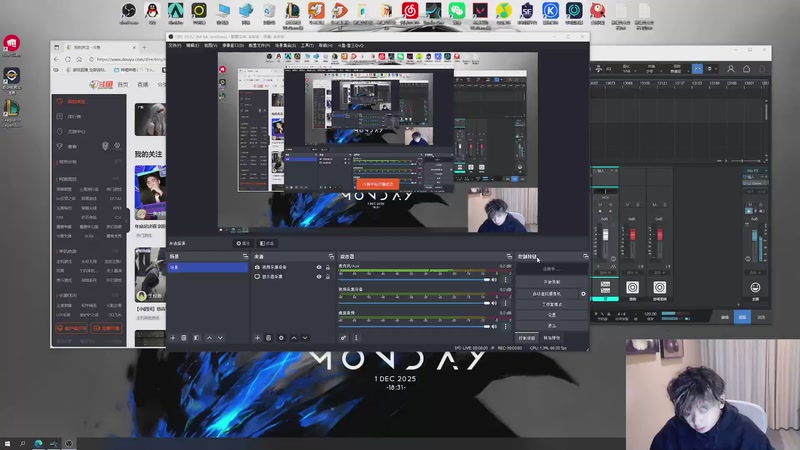Screen dimensions: 800x450
Task: Delete the selected source using the sources panel trash icon
Action: pyautogui.click(x=269, y=338)
